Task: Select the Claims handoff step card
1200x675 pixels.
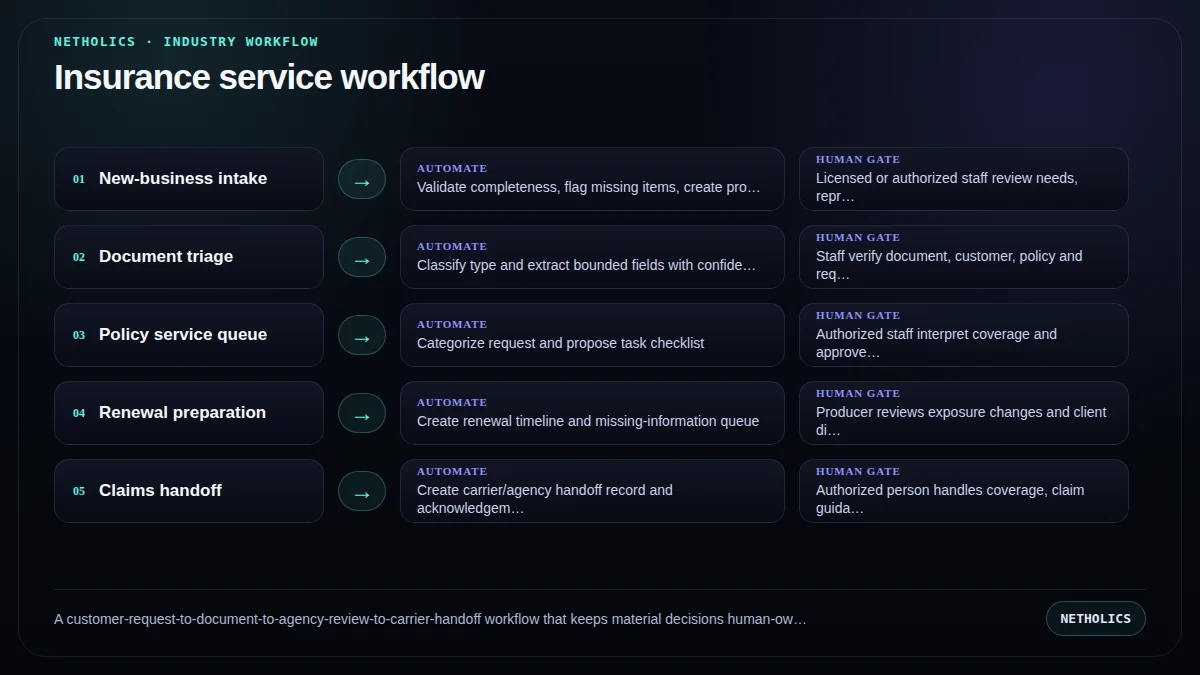Action: (x=189, y=491)
